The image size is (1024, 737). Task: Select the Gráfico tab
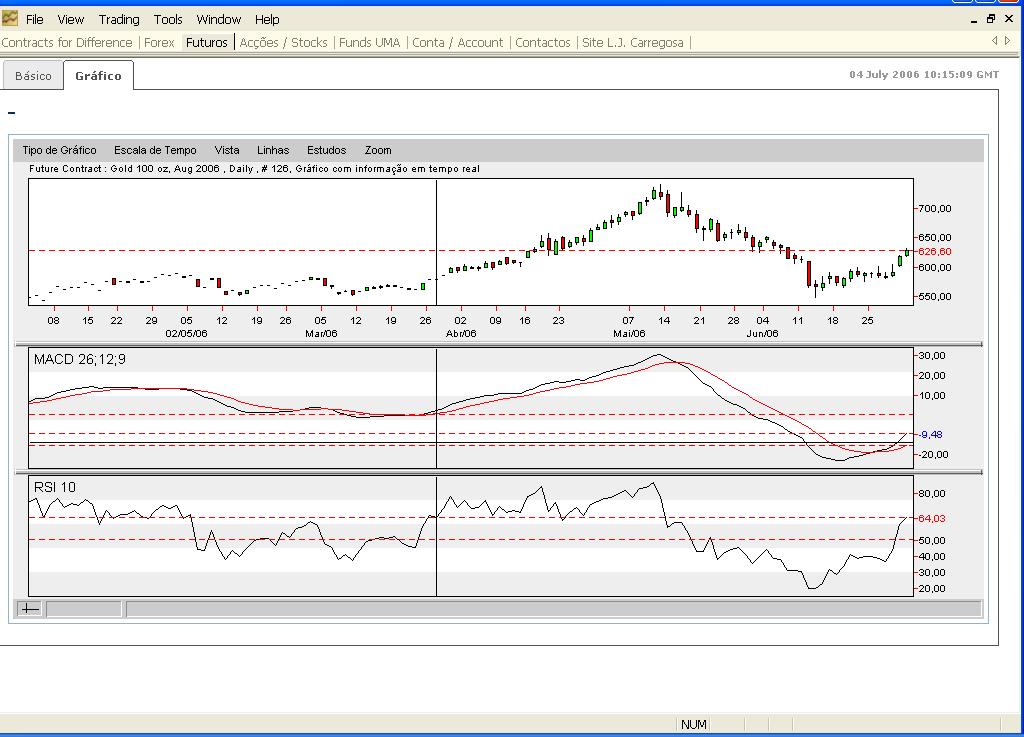[98, 76]
